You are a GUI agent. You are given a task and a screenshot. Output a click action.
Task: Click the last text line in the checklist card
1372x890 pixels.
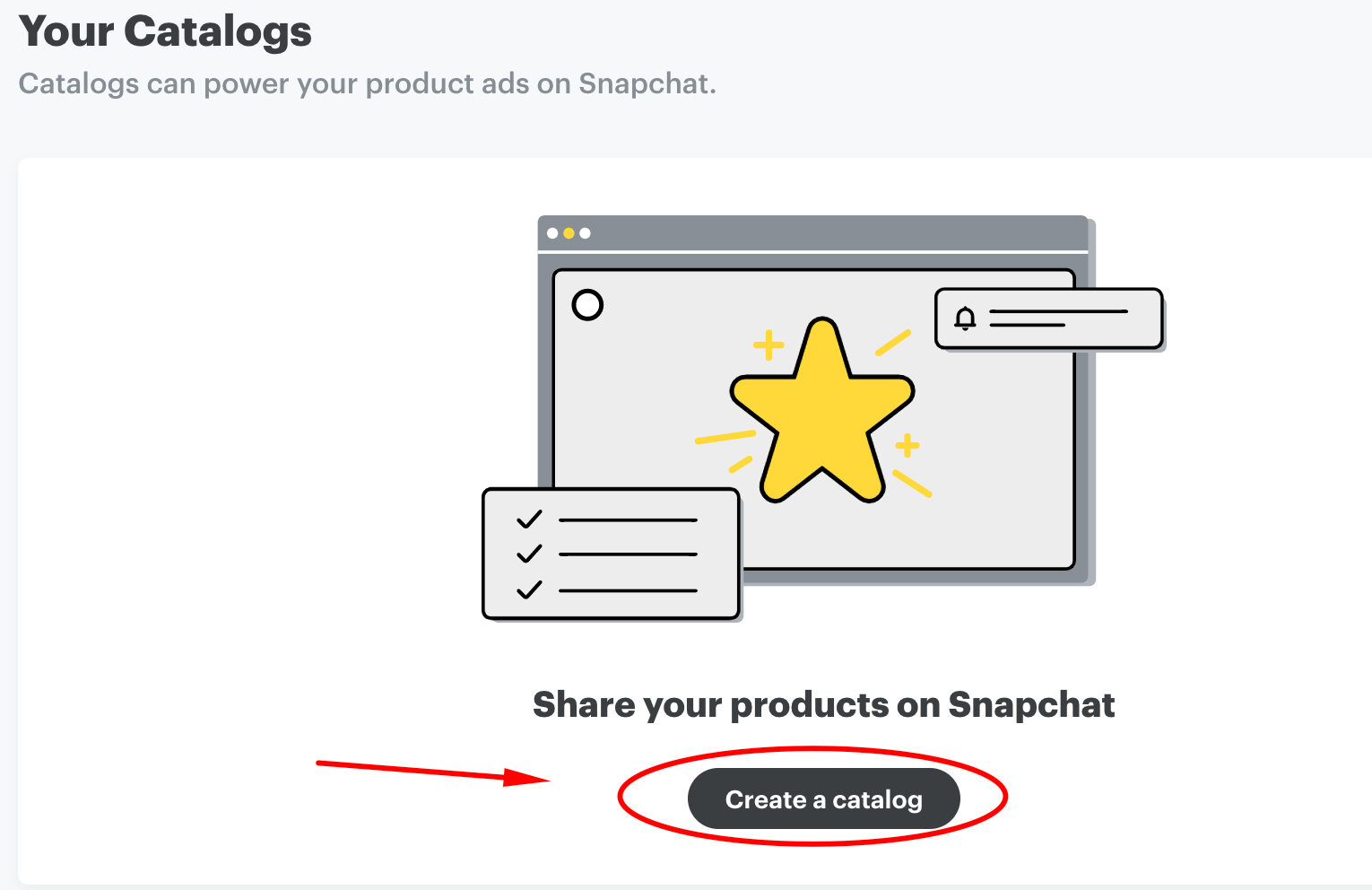click(628, 590)
